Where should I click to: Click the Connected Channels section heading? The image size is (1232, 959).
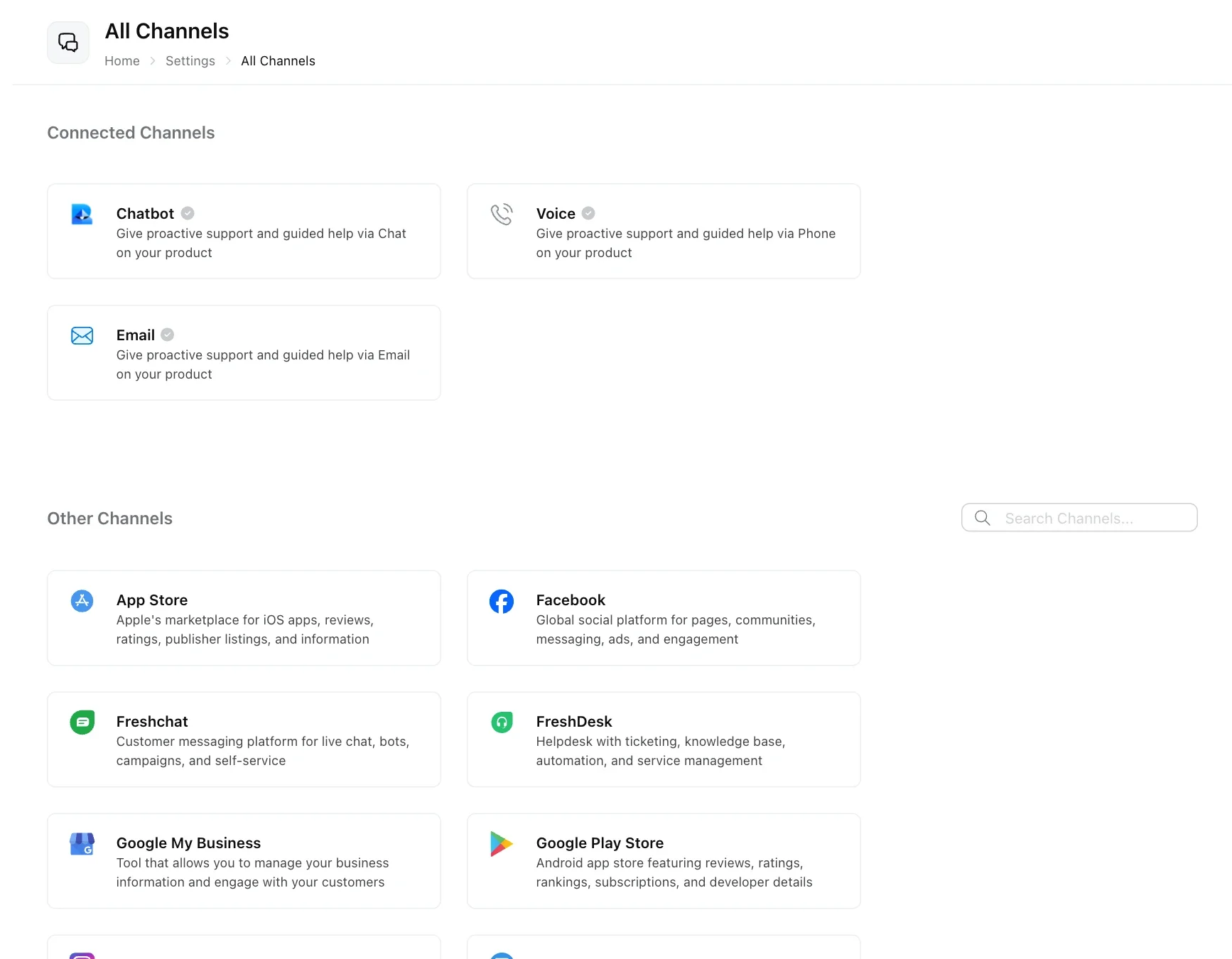131,133
